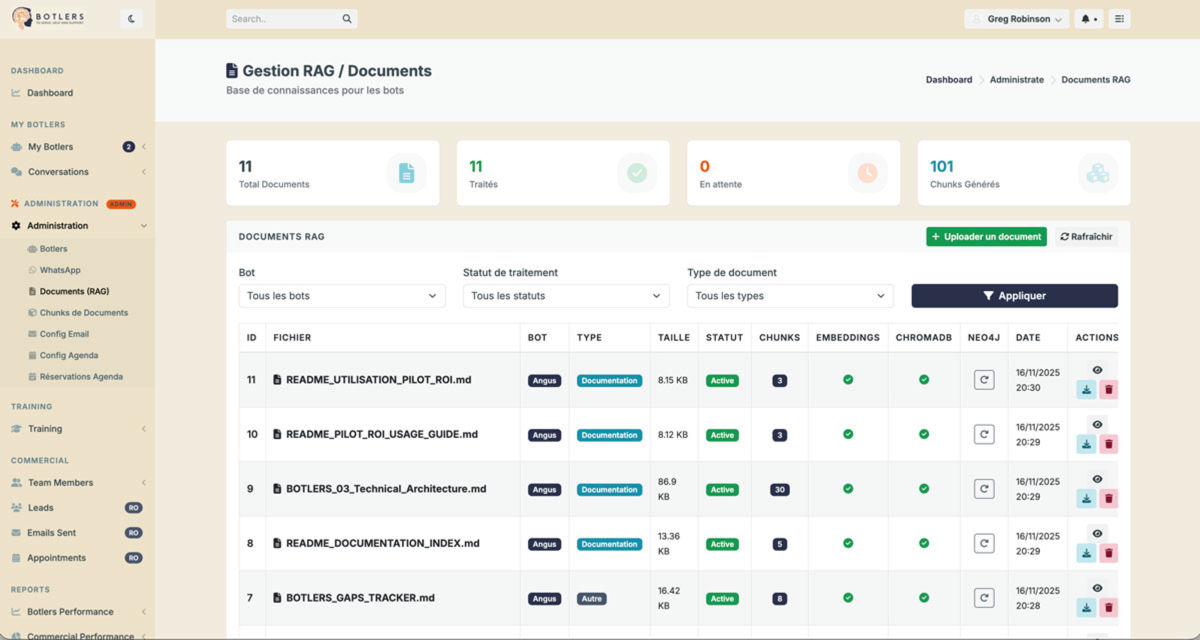Screen dimensions: 1200x640
Task: Show preview of BOTLERS_03_Technical_Architecture.md
Action: coord(1096,480)
